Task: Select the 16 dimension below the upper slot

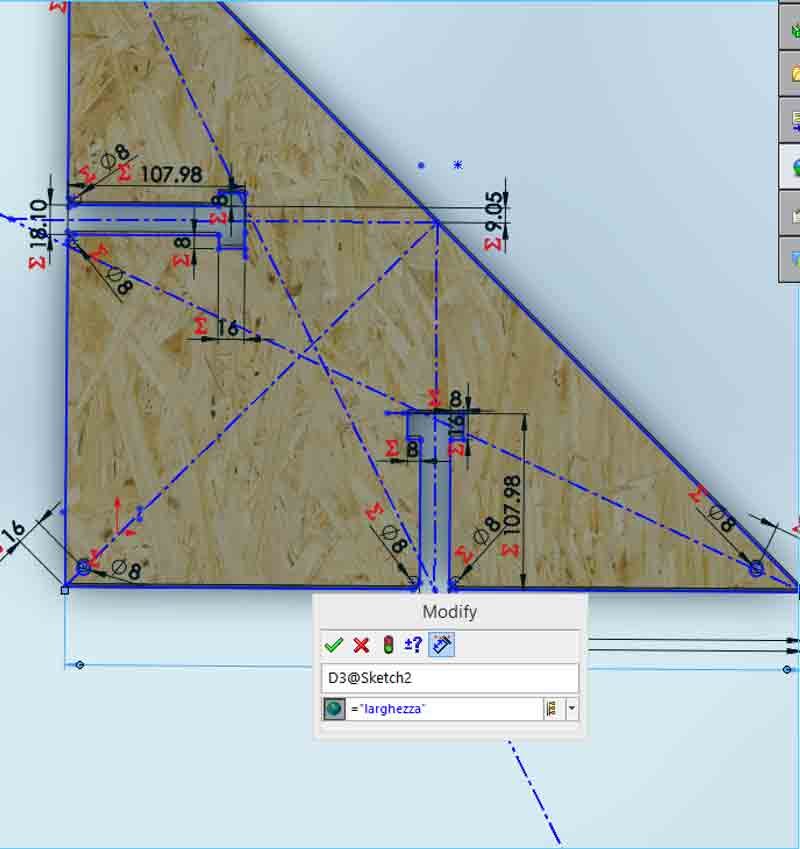Action: click(x=227, y=327)
